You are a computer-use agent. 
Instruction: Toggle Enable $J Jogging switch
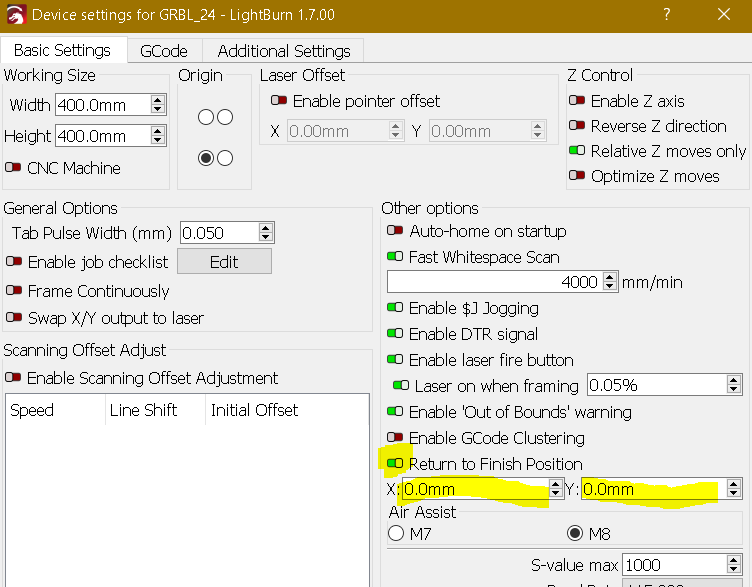coord(395,307)
